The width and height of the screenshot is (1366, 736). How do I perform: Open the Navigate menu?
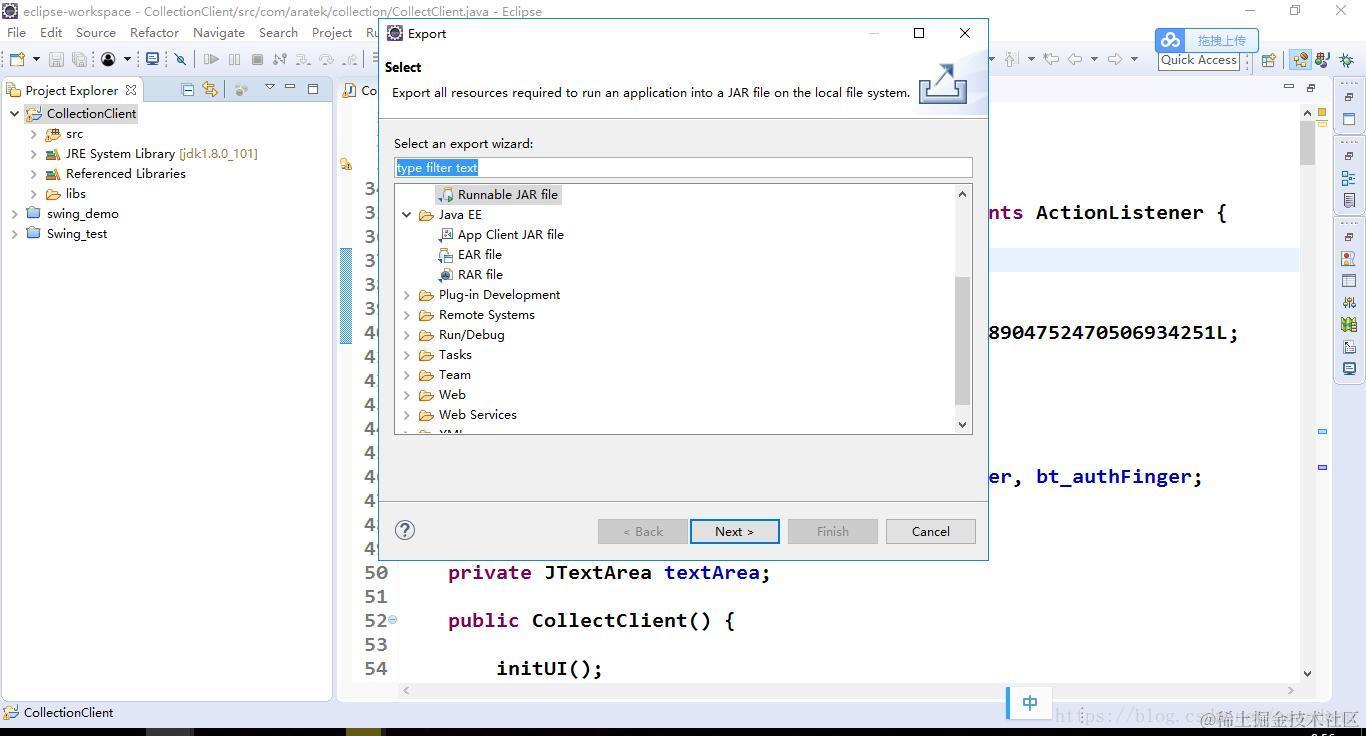pos(218,32)
